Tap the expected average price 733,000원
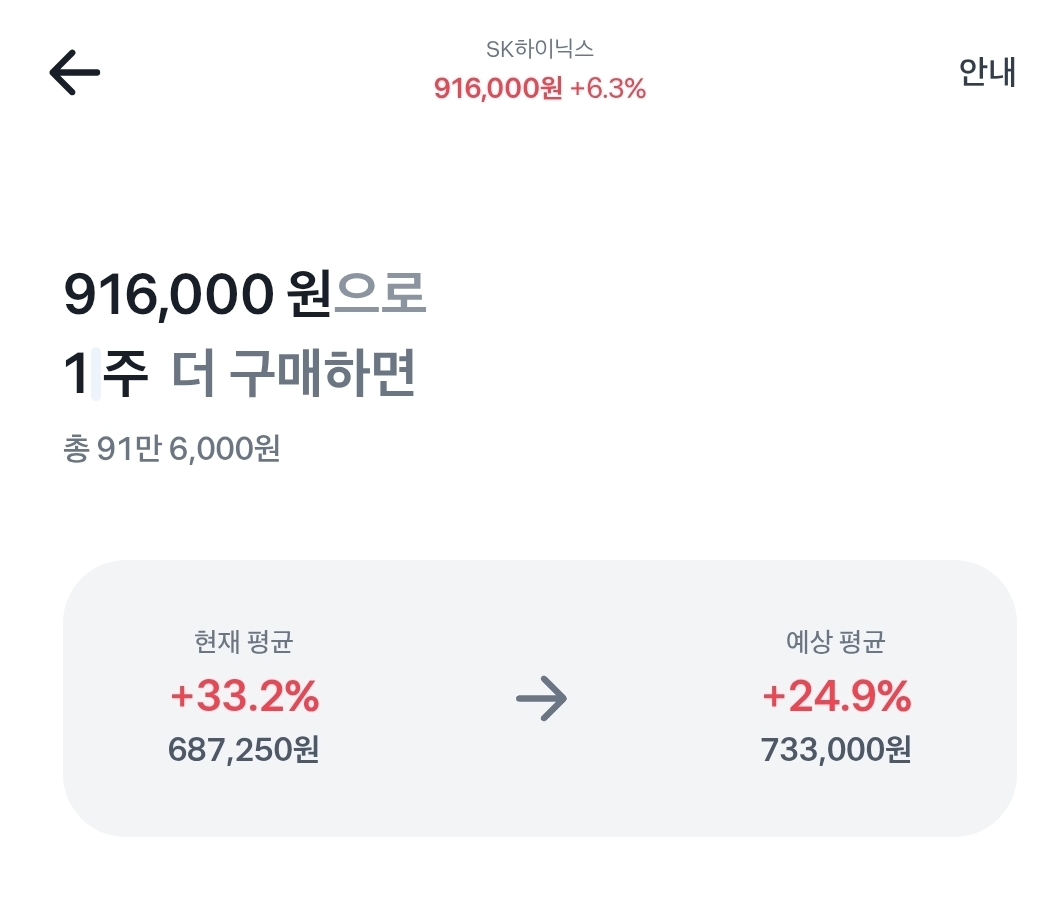 coord(836,749)
